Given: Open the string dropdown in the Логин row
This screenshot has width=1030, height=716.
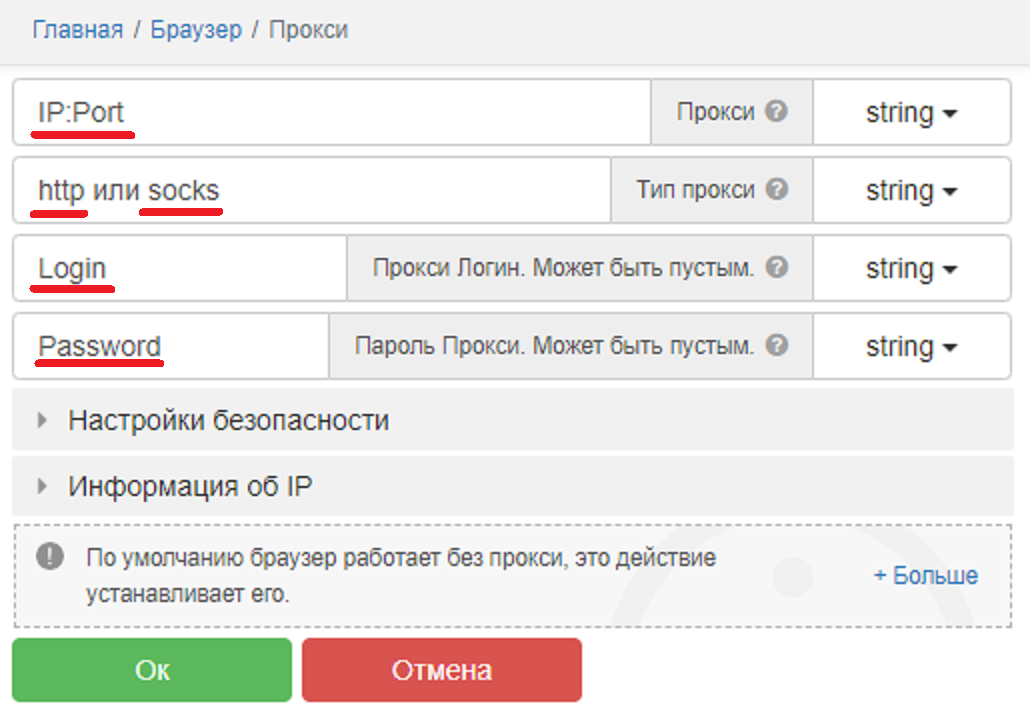Looking at the screenshot, I should (911, 267).
